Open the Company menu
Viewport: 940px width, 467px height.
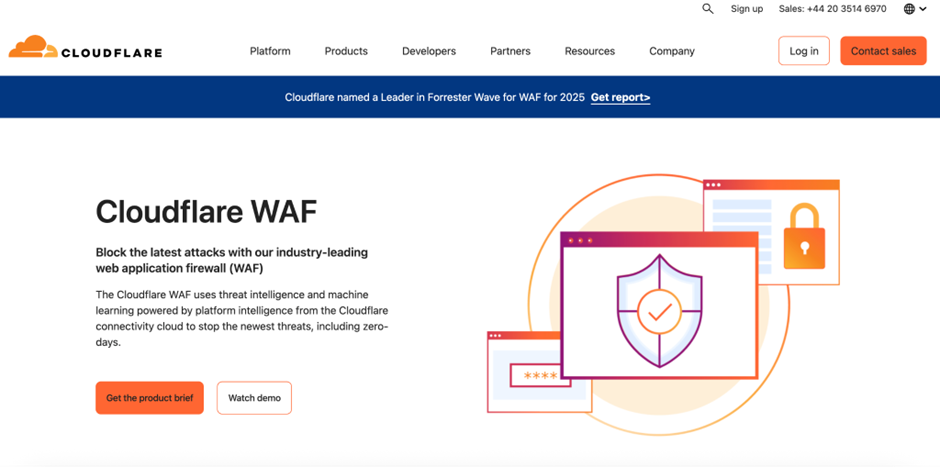[x=672, y=51]
